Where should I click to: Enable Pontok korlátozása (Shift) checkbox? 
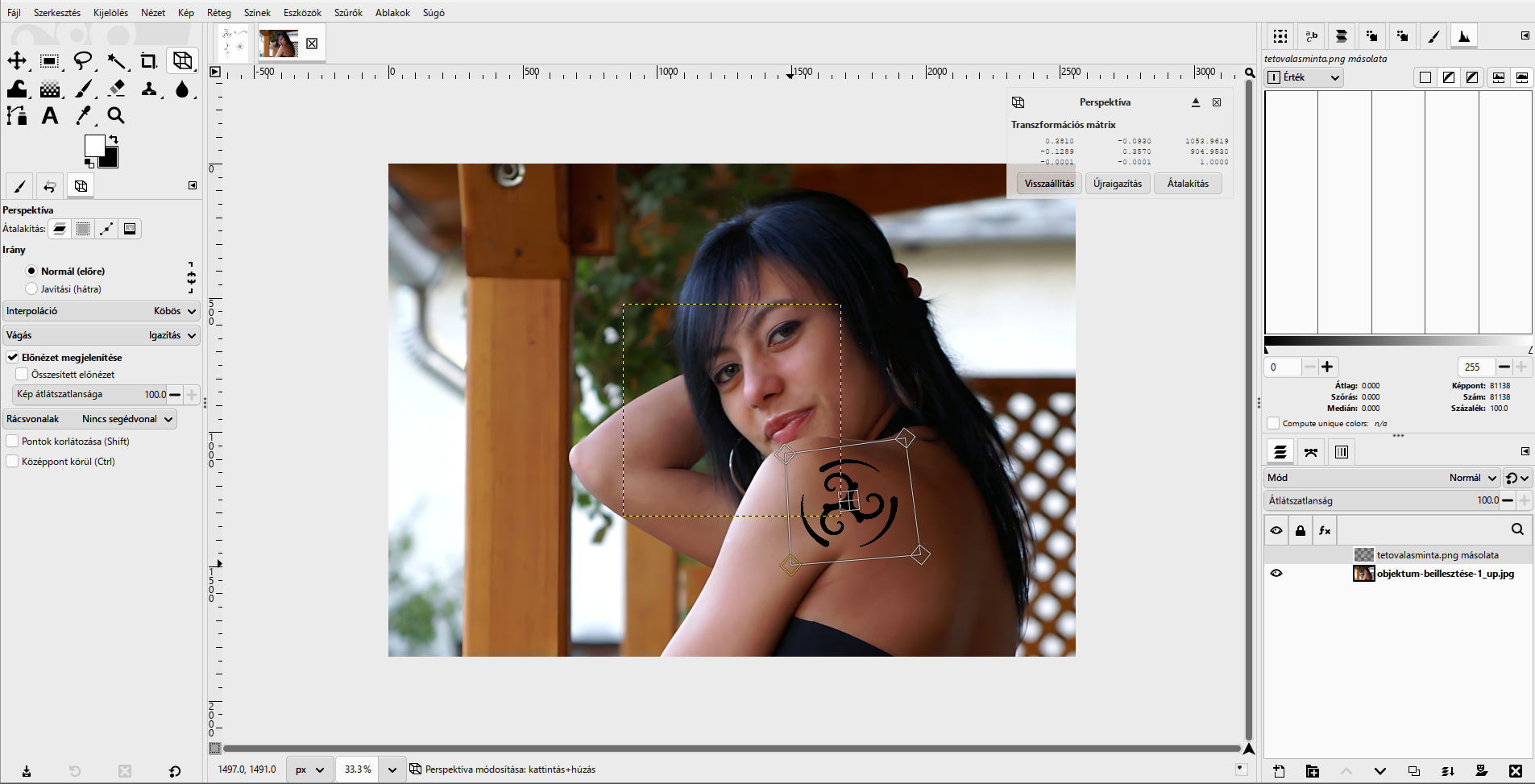12,441
